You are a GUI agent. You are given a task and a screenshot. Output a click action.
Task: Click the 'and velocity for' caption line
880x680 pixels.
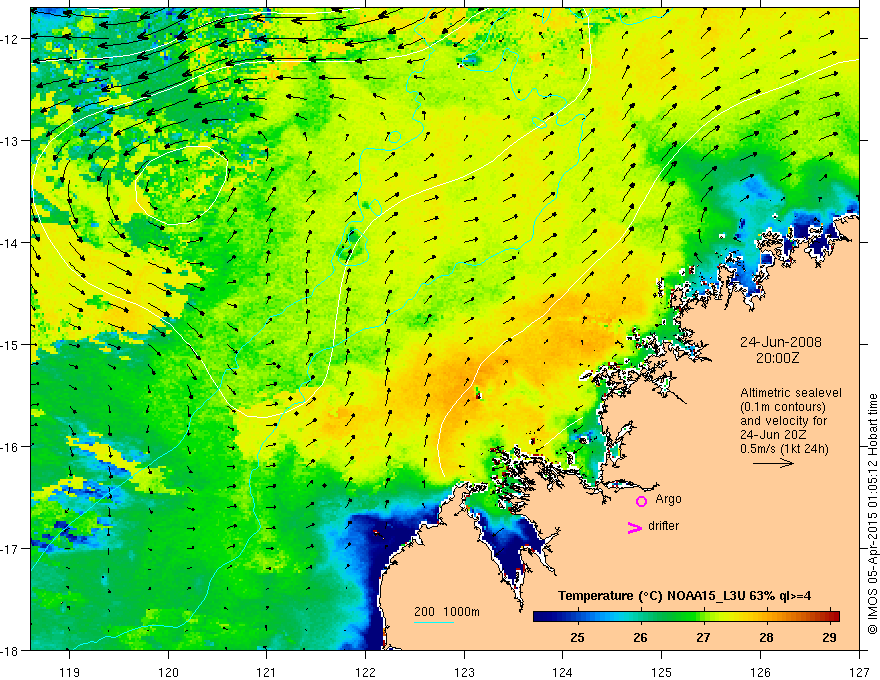click(x=783, y=421)
